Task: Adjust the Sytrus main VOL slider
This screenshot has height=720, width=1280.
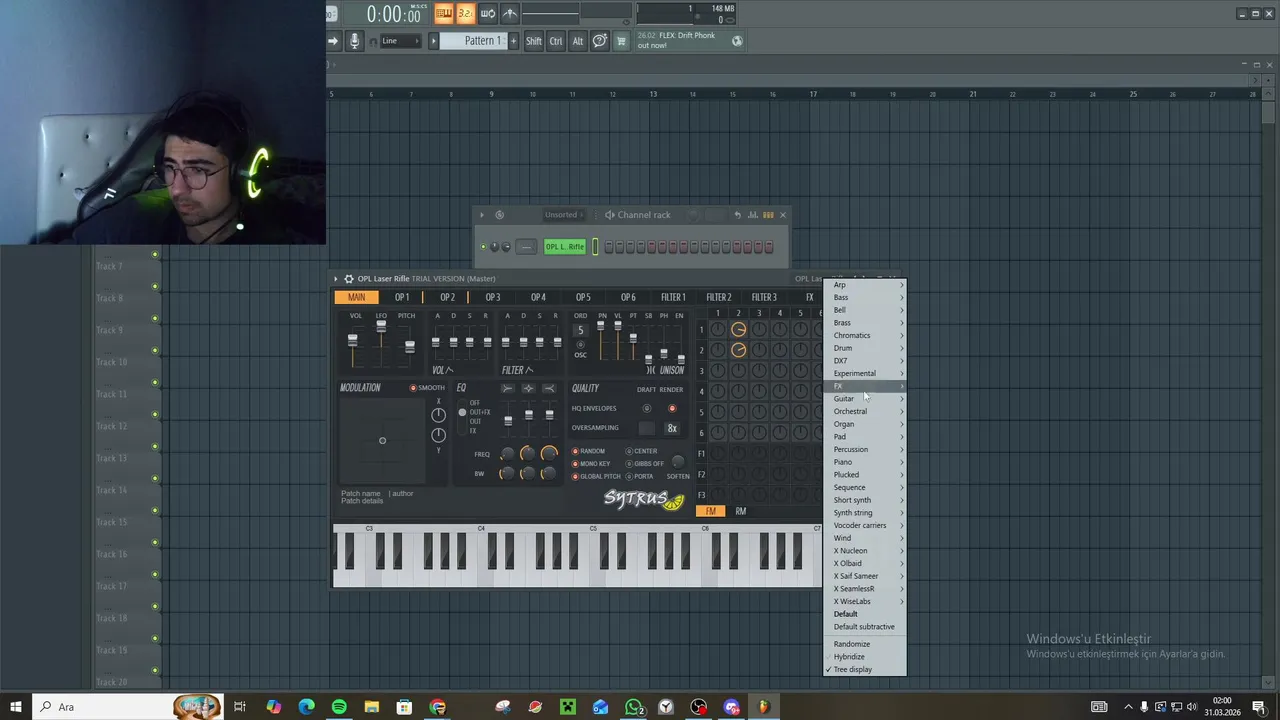Action: (x=352, y=342)
